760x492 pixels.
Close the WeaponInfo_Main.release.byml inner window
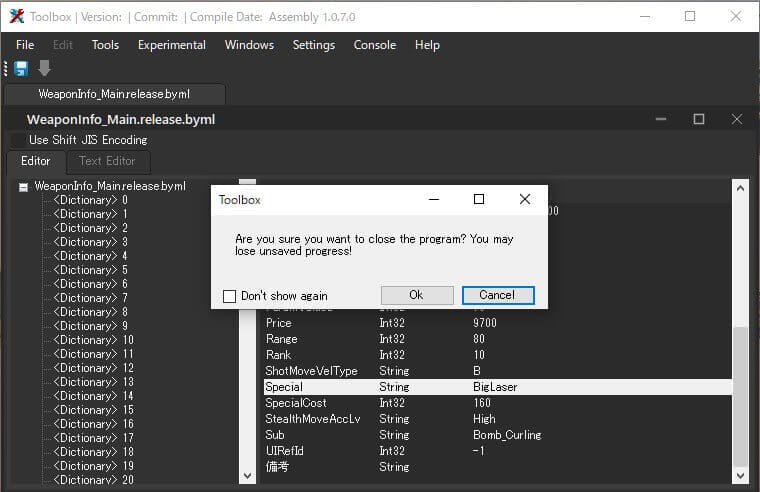click(x=737, y=119)
